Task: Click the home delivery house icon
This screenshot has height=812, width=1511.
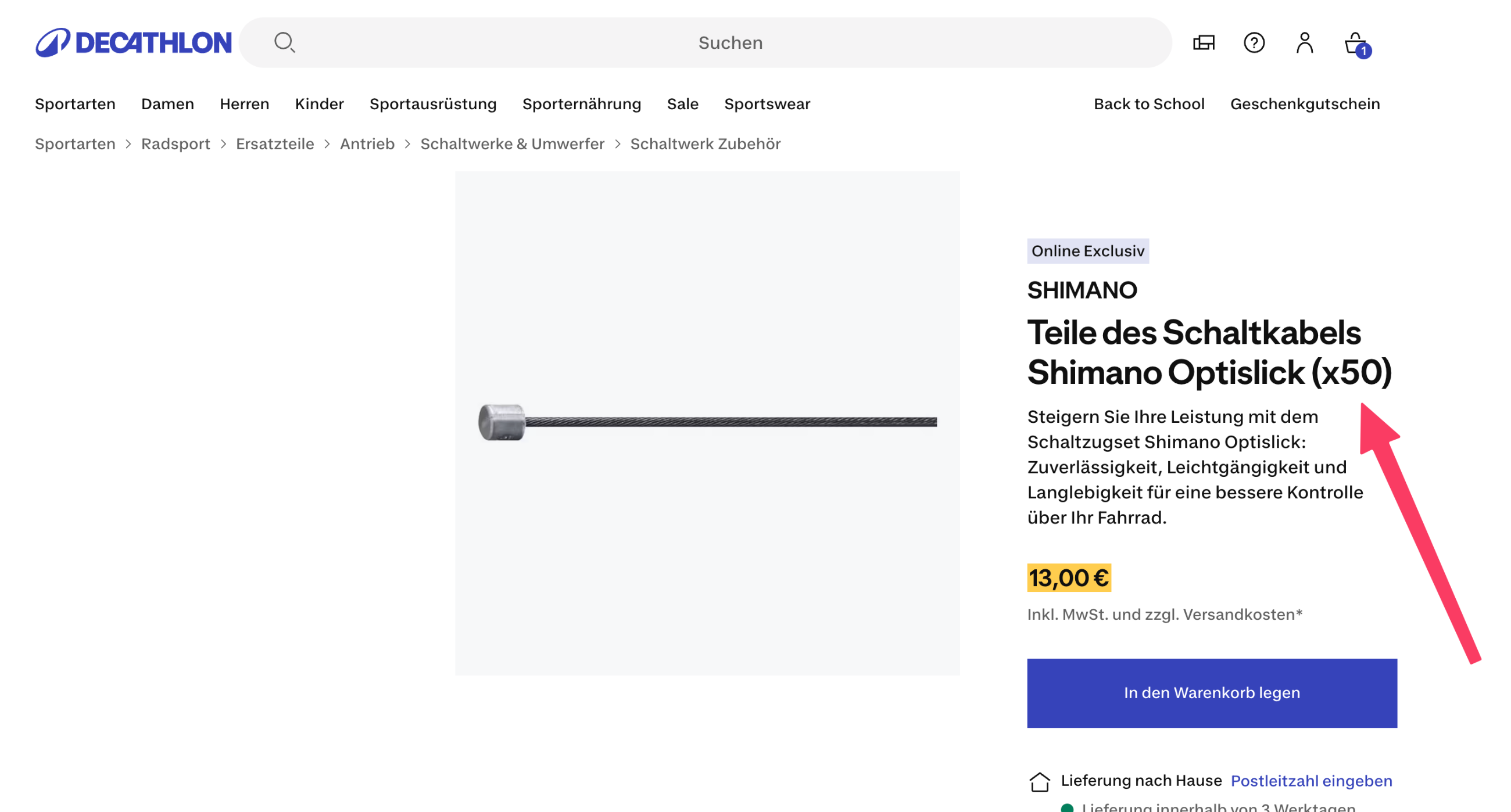Action: coord(1040,781)
